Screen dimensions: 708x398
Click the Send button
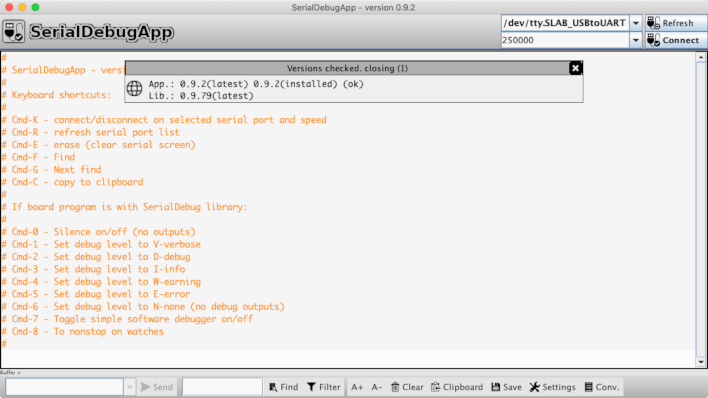[x=157, y=387]
